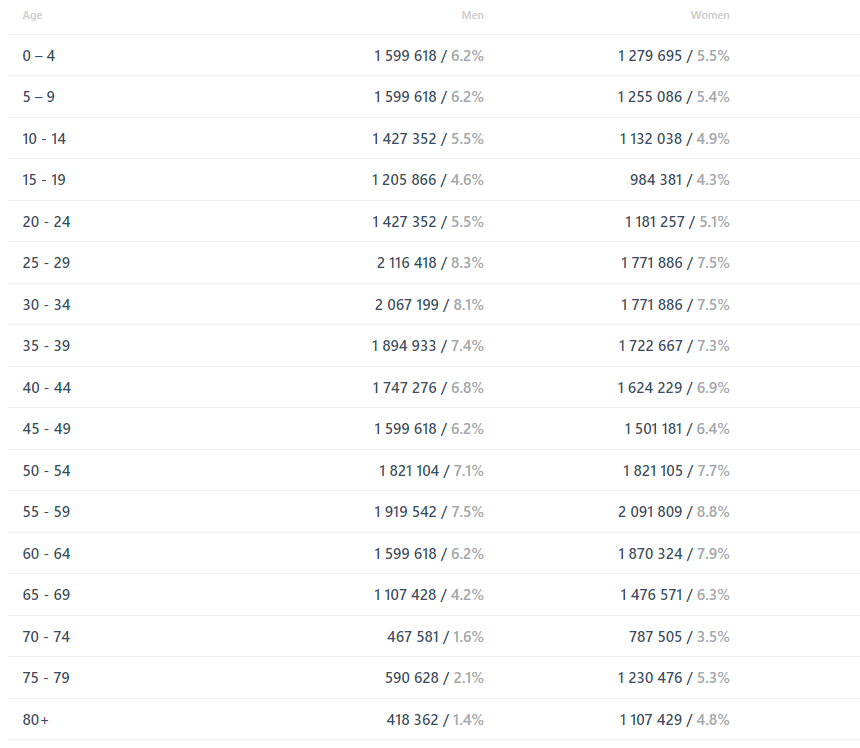This screenshot has height=748, width=860.
Task: Select the 20 - 24 age row label
Action: [46, 222]
